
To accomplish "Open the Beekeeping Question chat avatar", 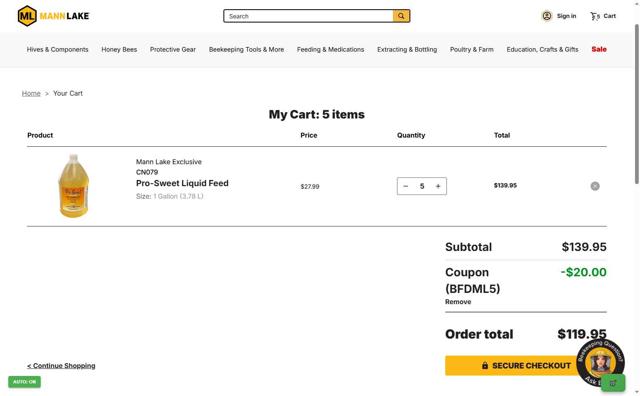I will [600, 362].
